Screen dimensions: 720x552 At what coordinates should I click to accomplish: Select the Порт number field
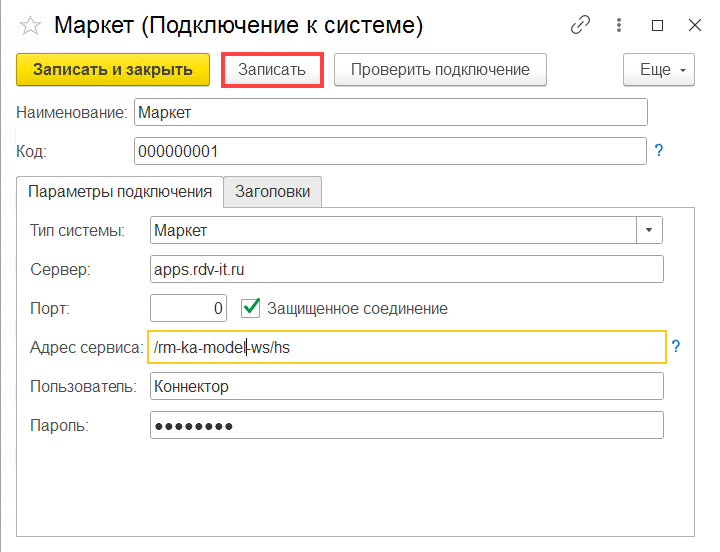pyautogui.click(x=188, y=308)
